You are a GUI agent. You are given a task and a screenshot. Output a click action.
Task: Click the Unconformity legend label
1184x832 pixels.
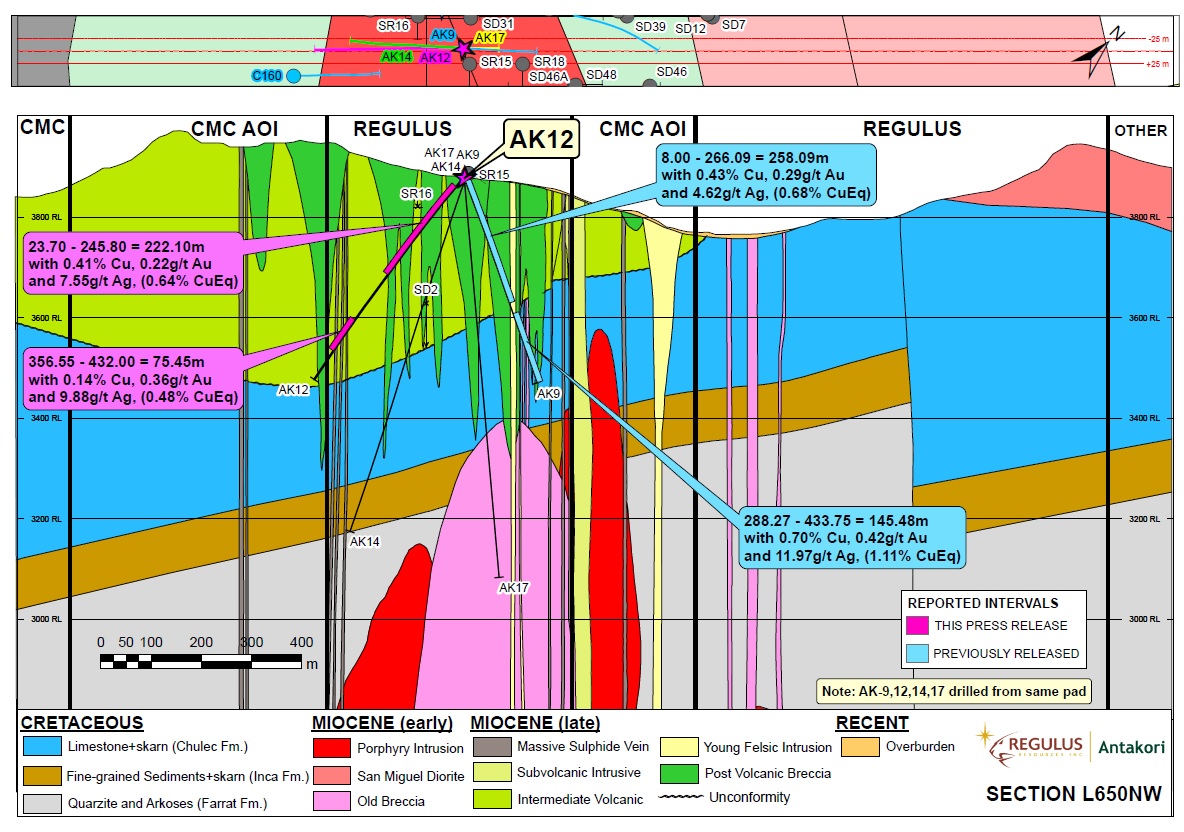click(x=749, y=797)
